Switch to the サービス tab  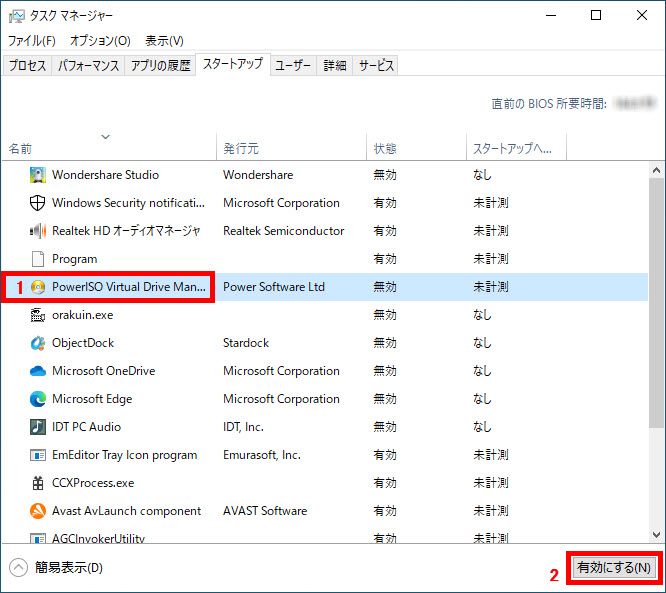[376, 66]
